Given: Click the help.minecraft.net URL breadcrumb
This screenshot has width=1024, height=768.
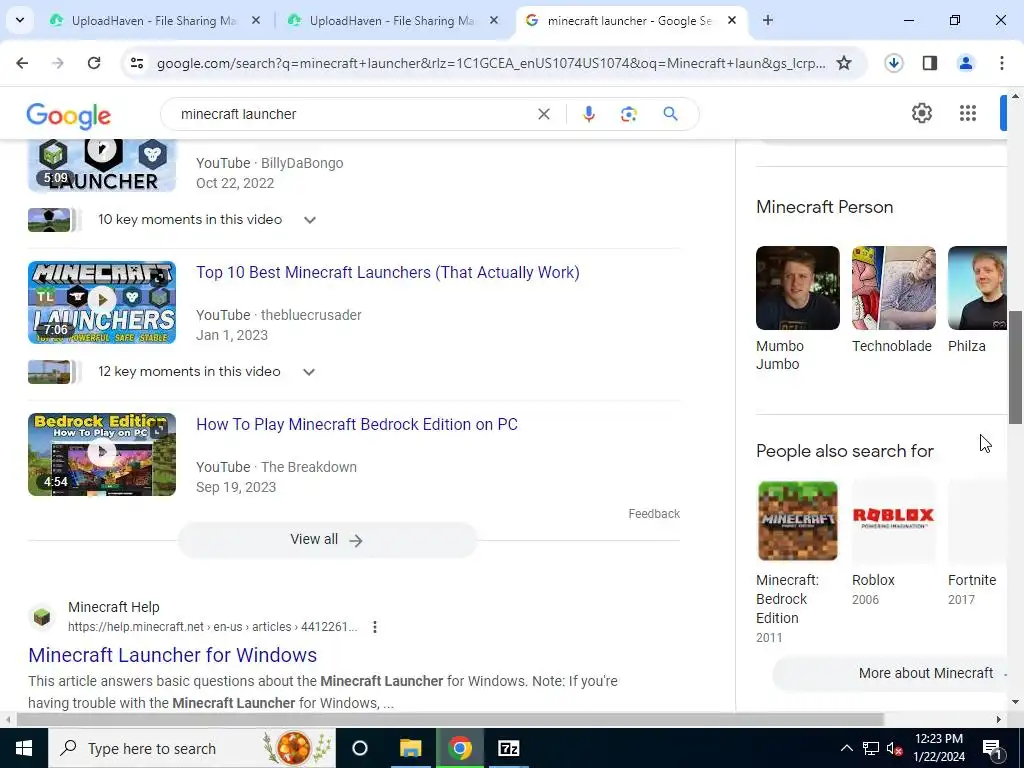Looking at the screenshot, I should 212,627.
